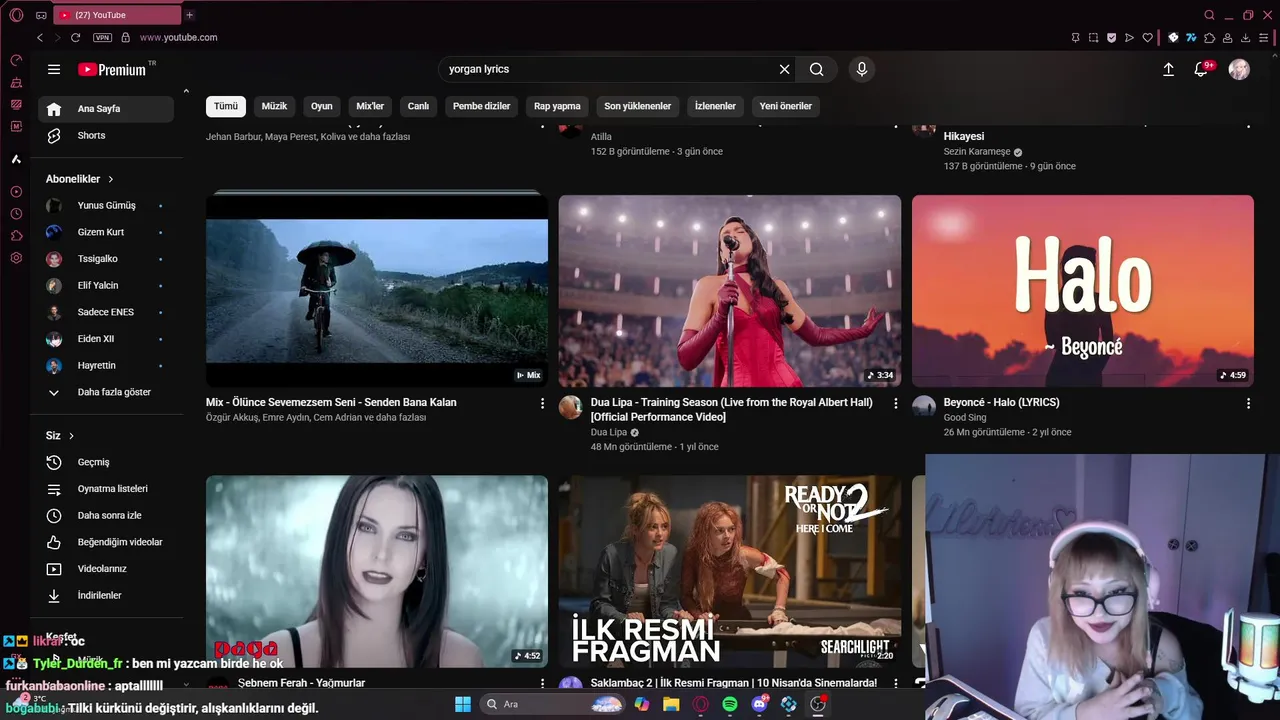Image resolution: width=1280 pixels, height=720 pixels.
Task: Open more options for Beyoncé Halo video
Action: click(1248, 403)
